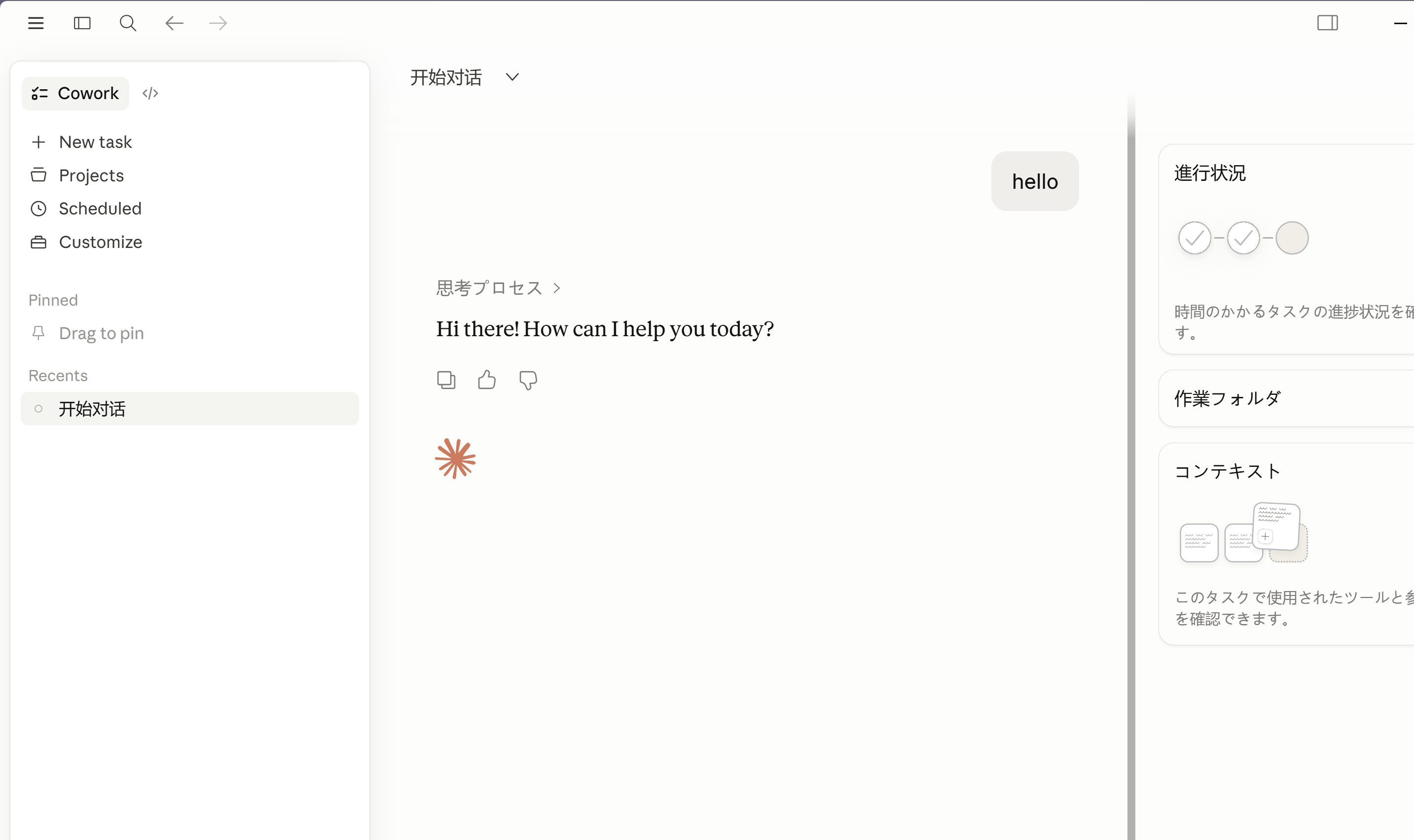The width and height of the screenshot is (1414, 840).
Task: Switch to the code mode icon
Action: coord(150,93)
